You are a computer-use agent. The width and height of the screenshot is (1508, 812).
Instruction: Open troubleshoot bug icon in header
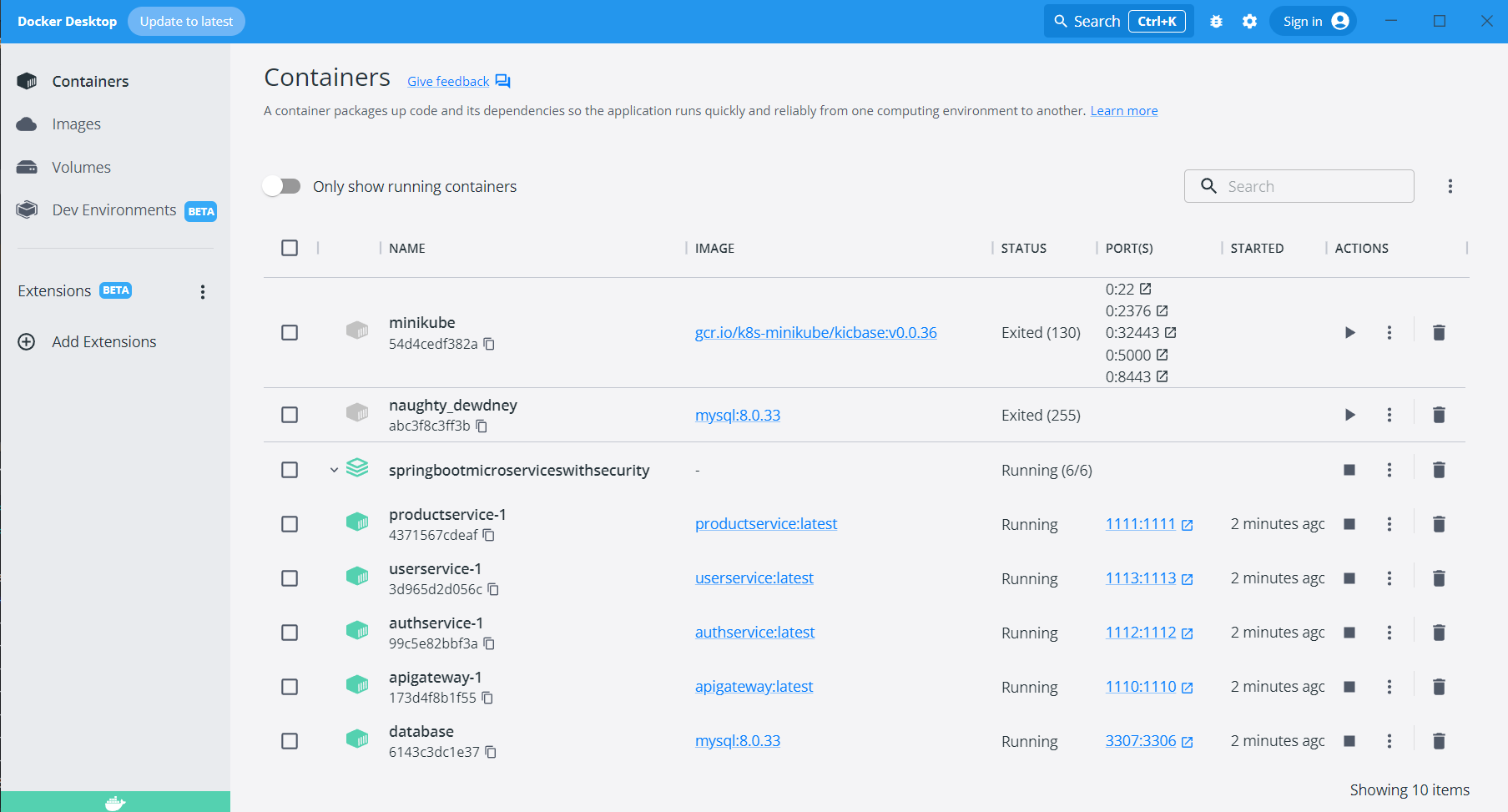click(x=1216, y=22)
